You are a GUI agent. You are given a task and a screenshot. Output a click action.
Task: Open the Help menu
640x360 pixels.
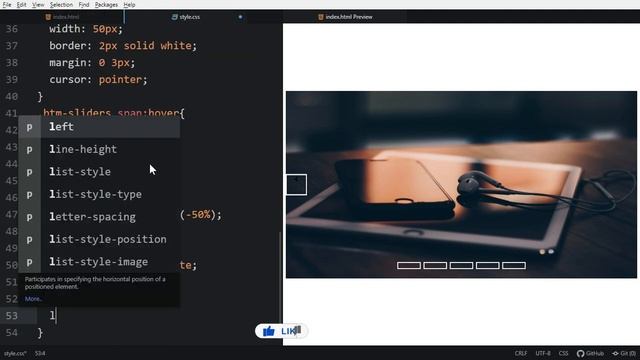[129, 4]
